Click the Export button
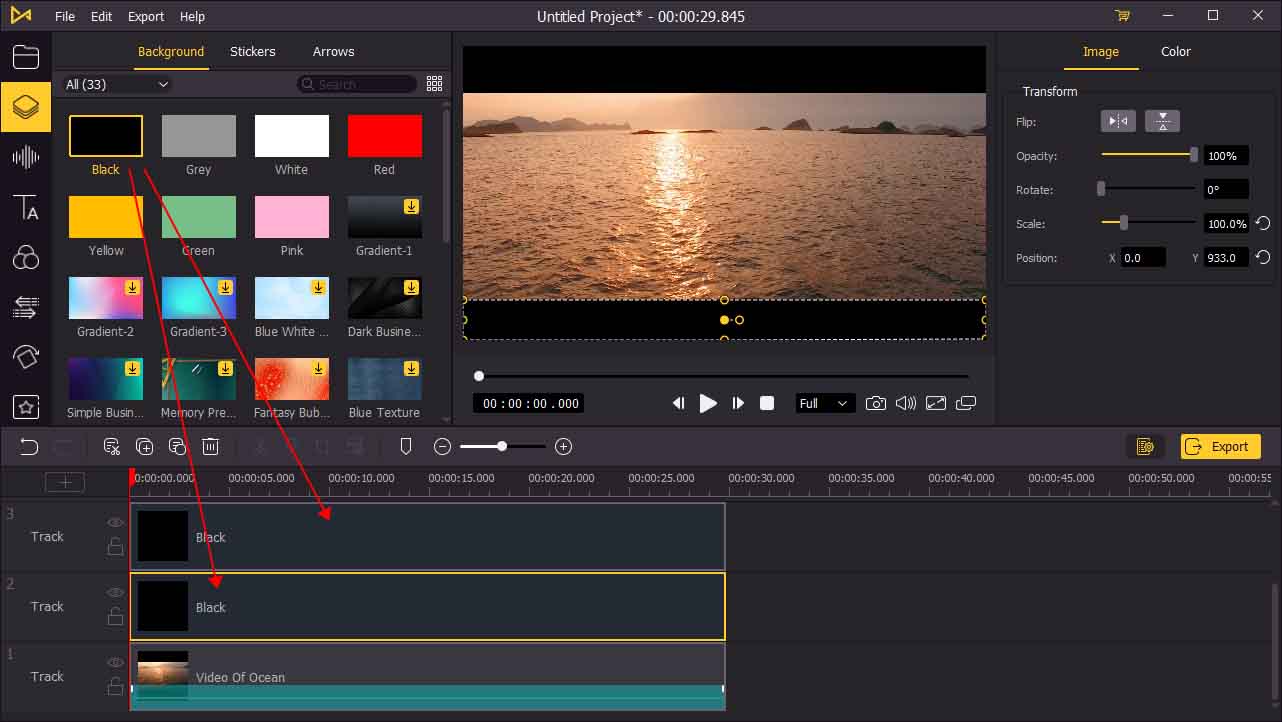 pyautogui.click(x=1220, y=446)
